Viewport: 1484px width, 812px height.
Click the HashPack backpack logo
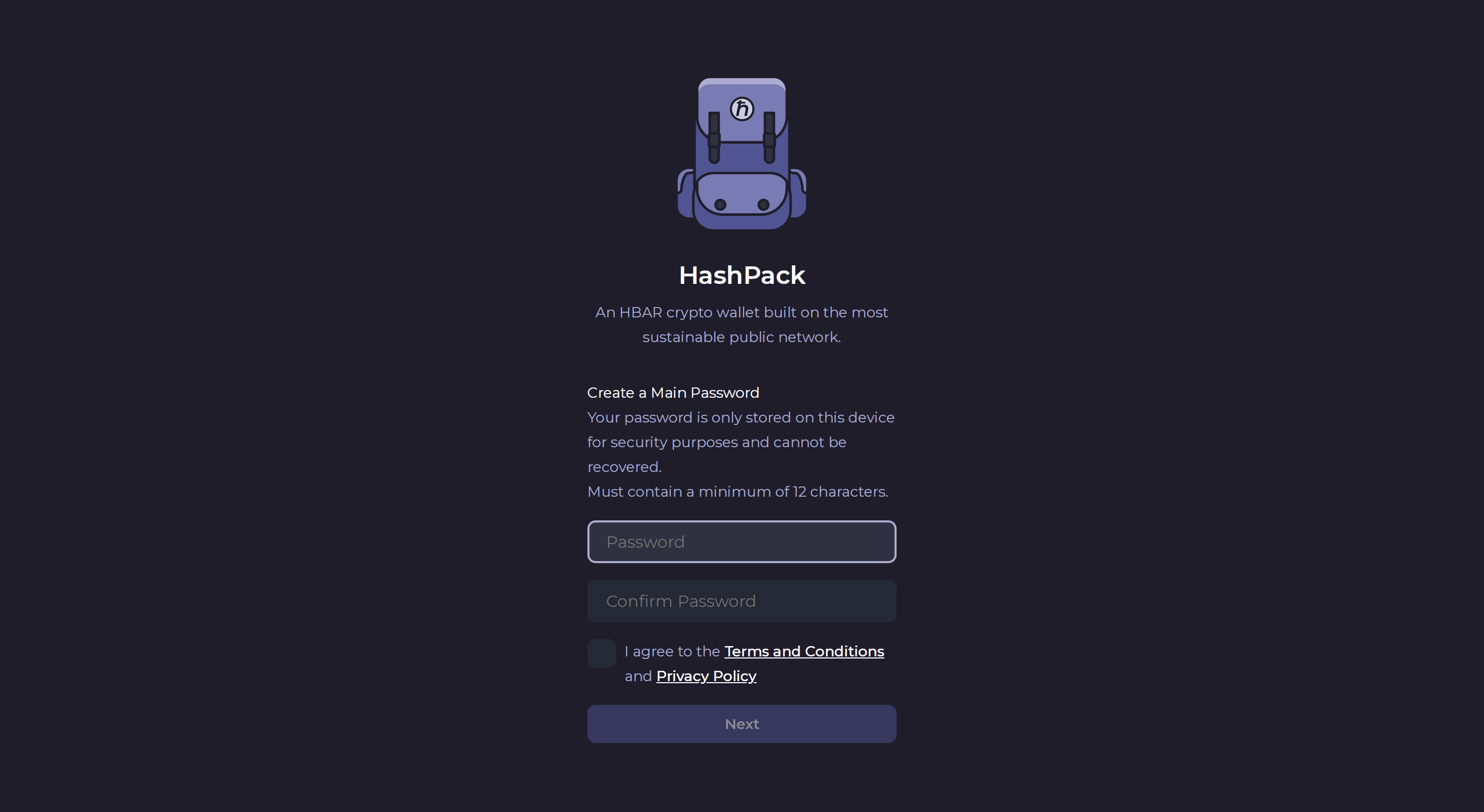pyautogui.click(x=741, y=154)
